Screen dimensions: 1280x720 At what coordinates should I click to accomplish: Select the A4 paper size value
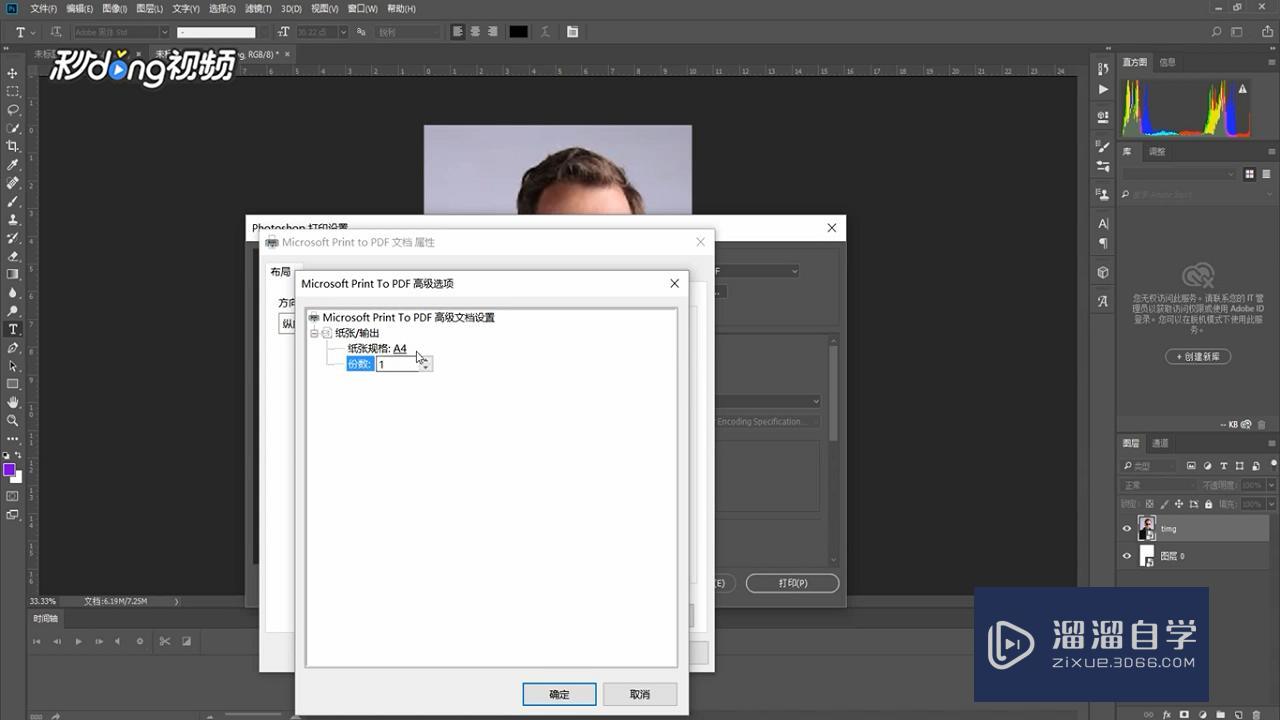pyautogui.click(x=400, y=349)
